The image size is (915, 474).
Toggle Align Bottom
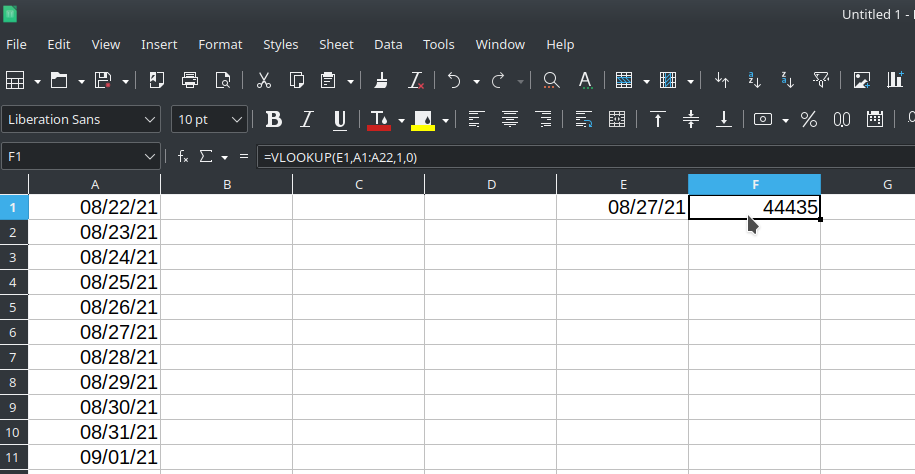point(724,119)
